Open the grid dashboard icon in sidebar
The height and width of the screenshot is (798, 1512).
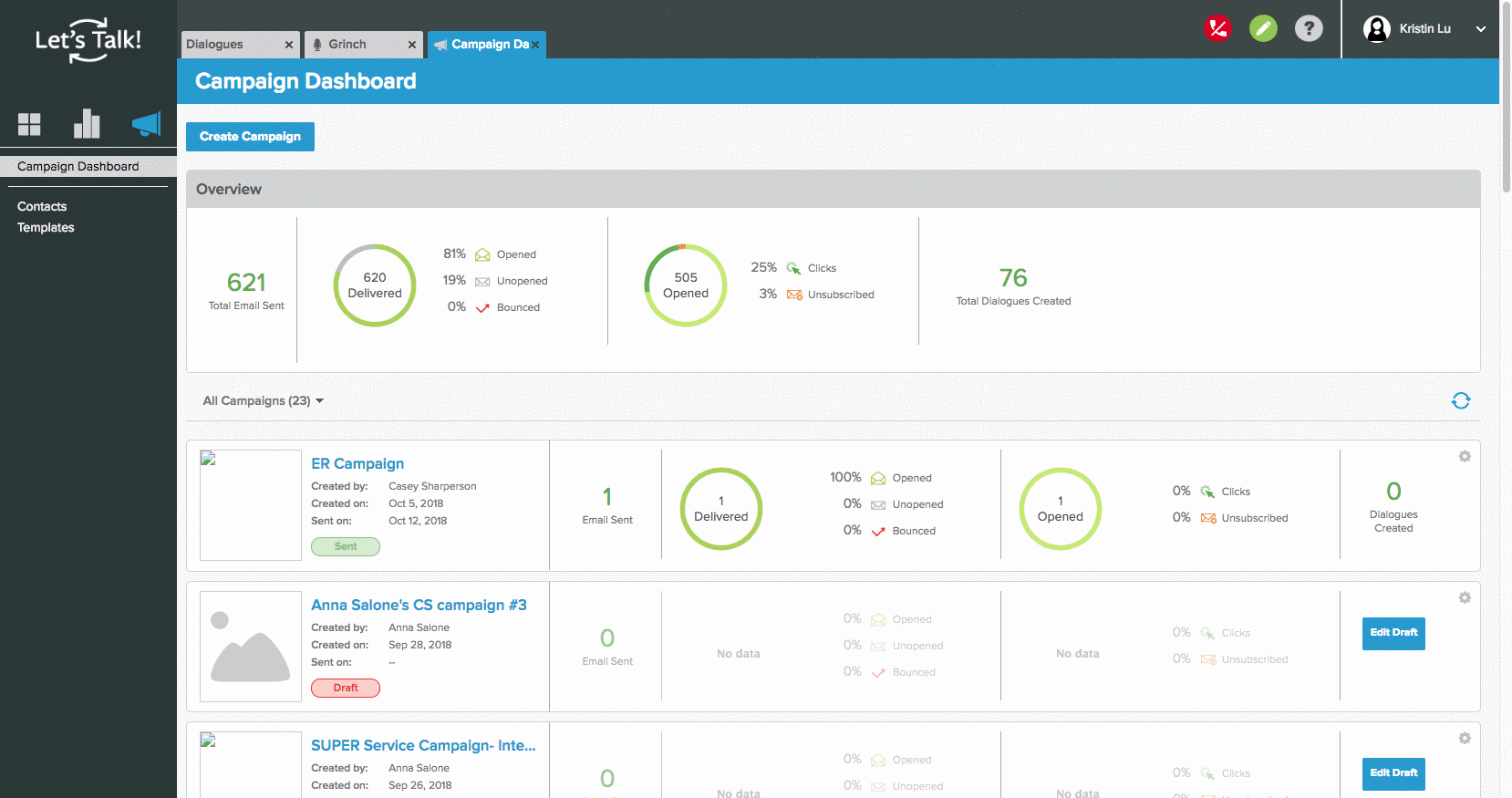point(29,124)
